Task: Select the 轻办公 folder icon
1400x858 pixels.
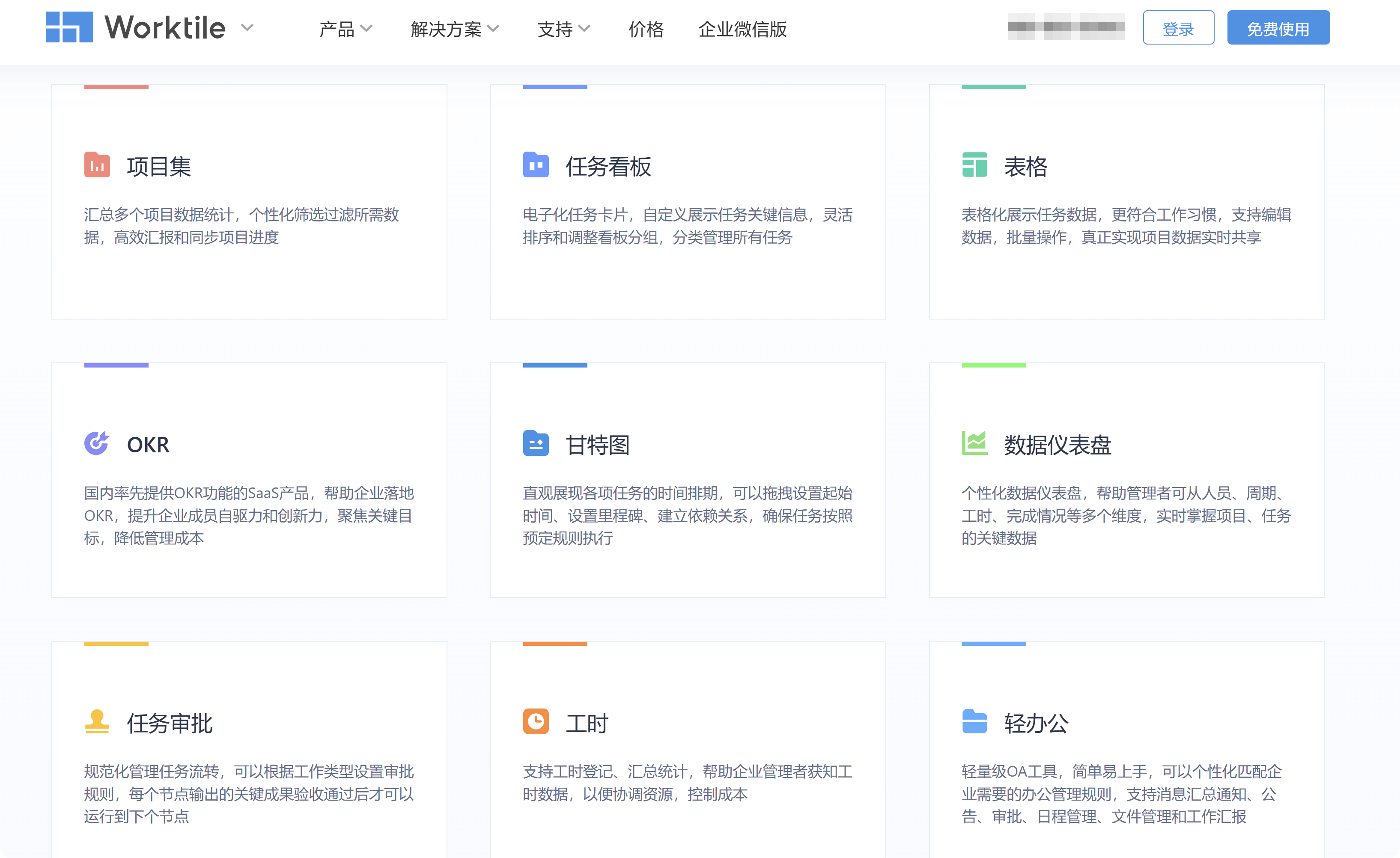Action: pyautogui.click(x=974, y=722)
